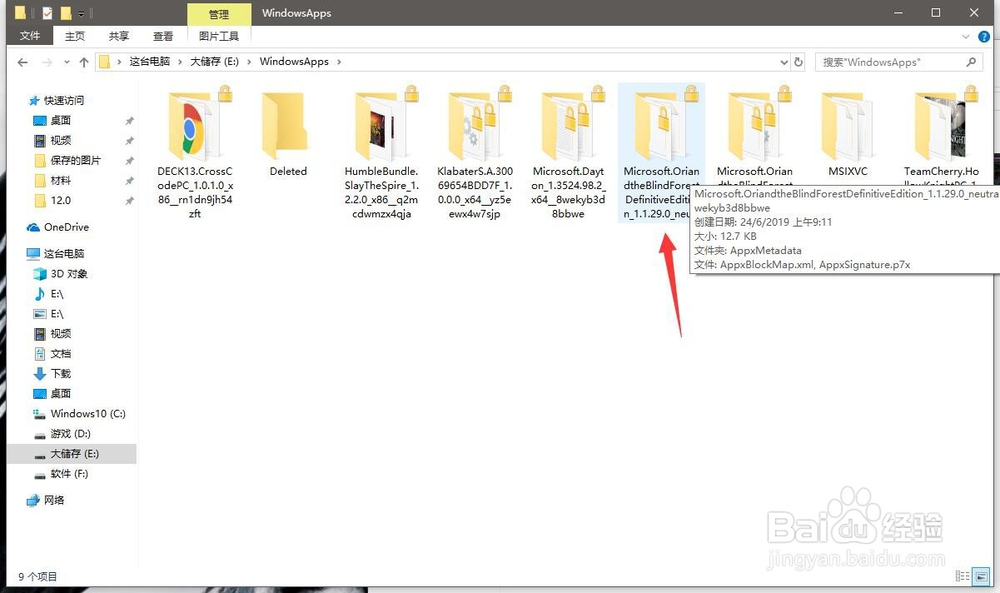
Task: Click WindowsApps in address bar
Action: (x=294, y=61)
